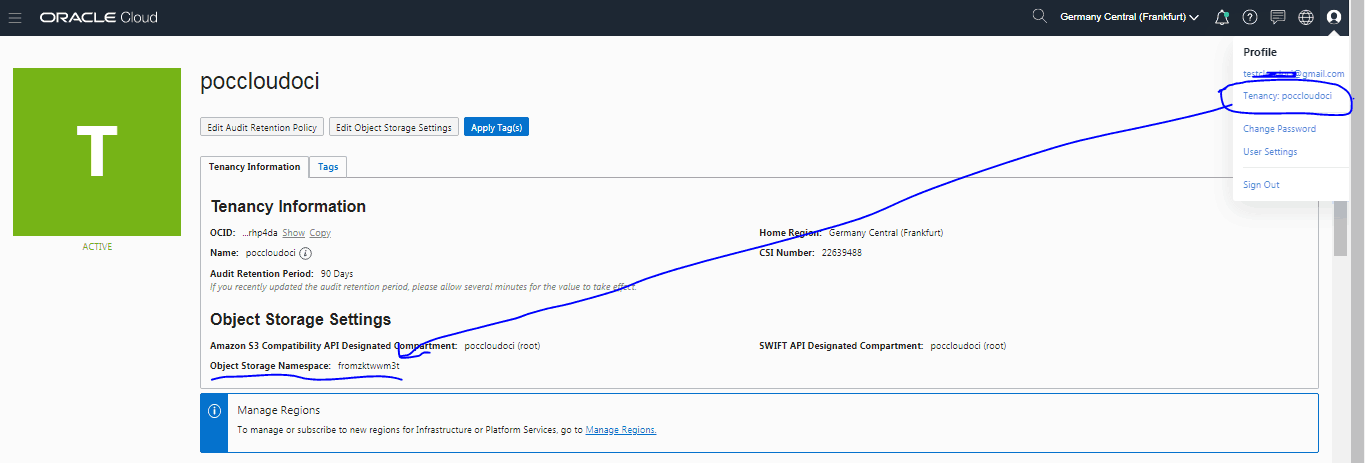
Task: Open the search magnifier icon
Action: tap(1040, 17)
